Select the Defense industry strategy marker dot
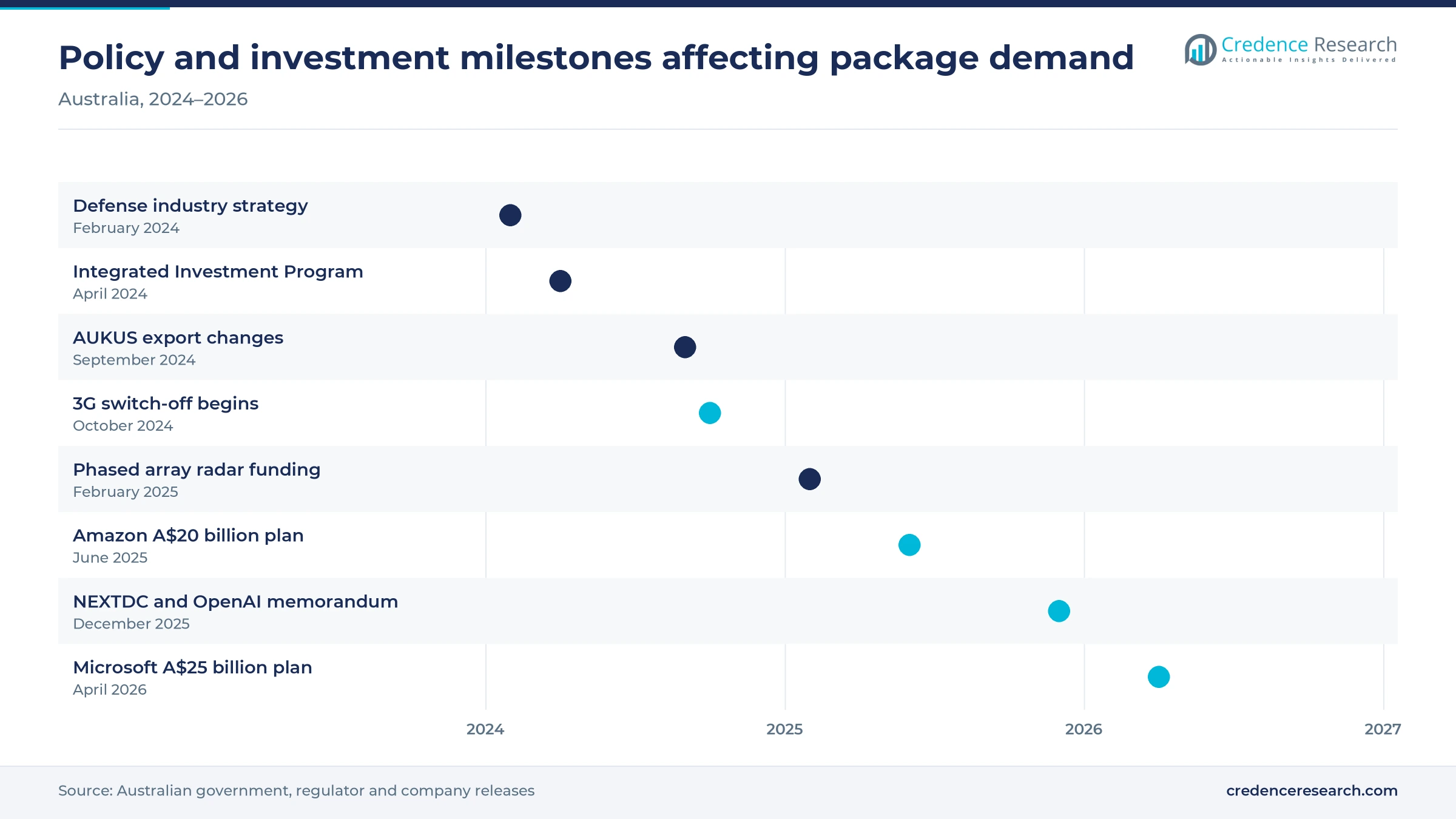Screen dimensions: 1456x819 510,215
